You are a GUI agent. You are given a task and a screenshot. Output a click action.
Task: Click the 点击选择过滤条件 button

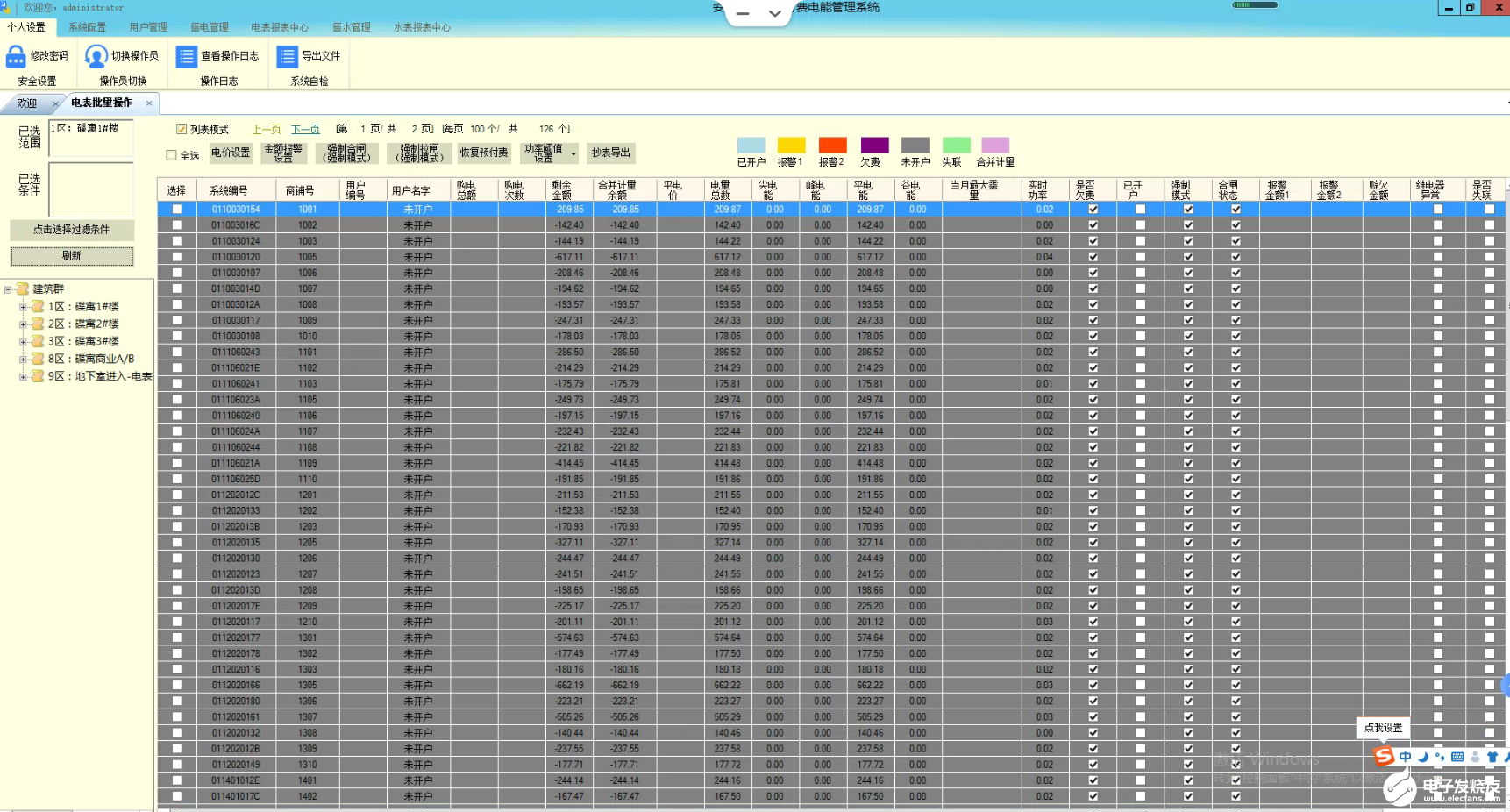click(72, 230)
